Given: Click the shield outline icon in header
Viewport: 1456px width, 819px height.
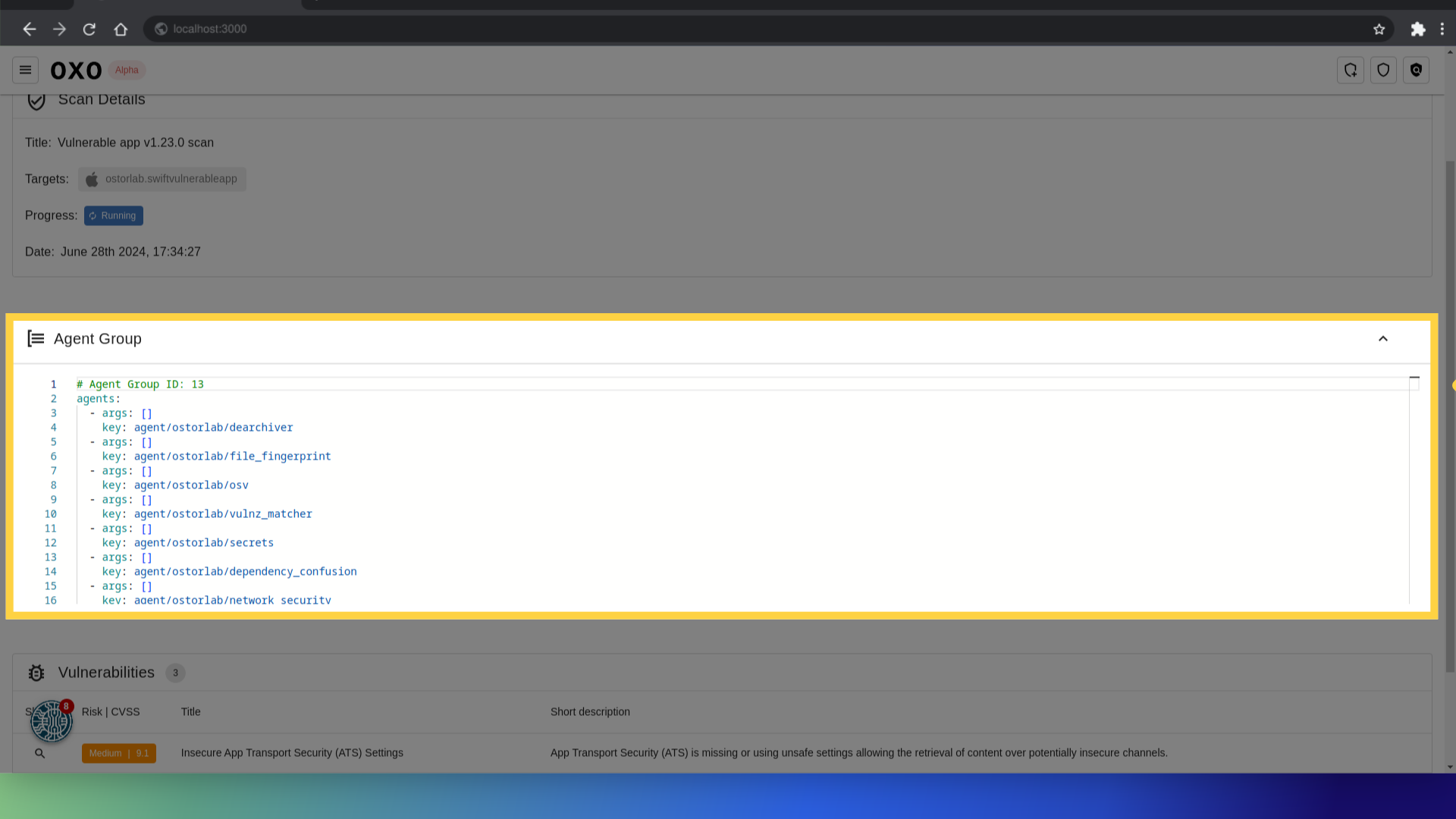Looking at the screenshot, I should 1383,70.
